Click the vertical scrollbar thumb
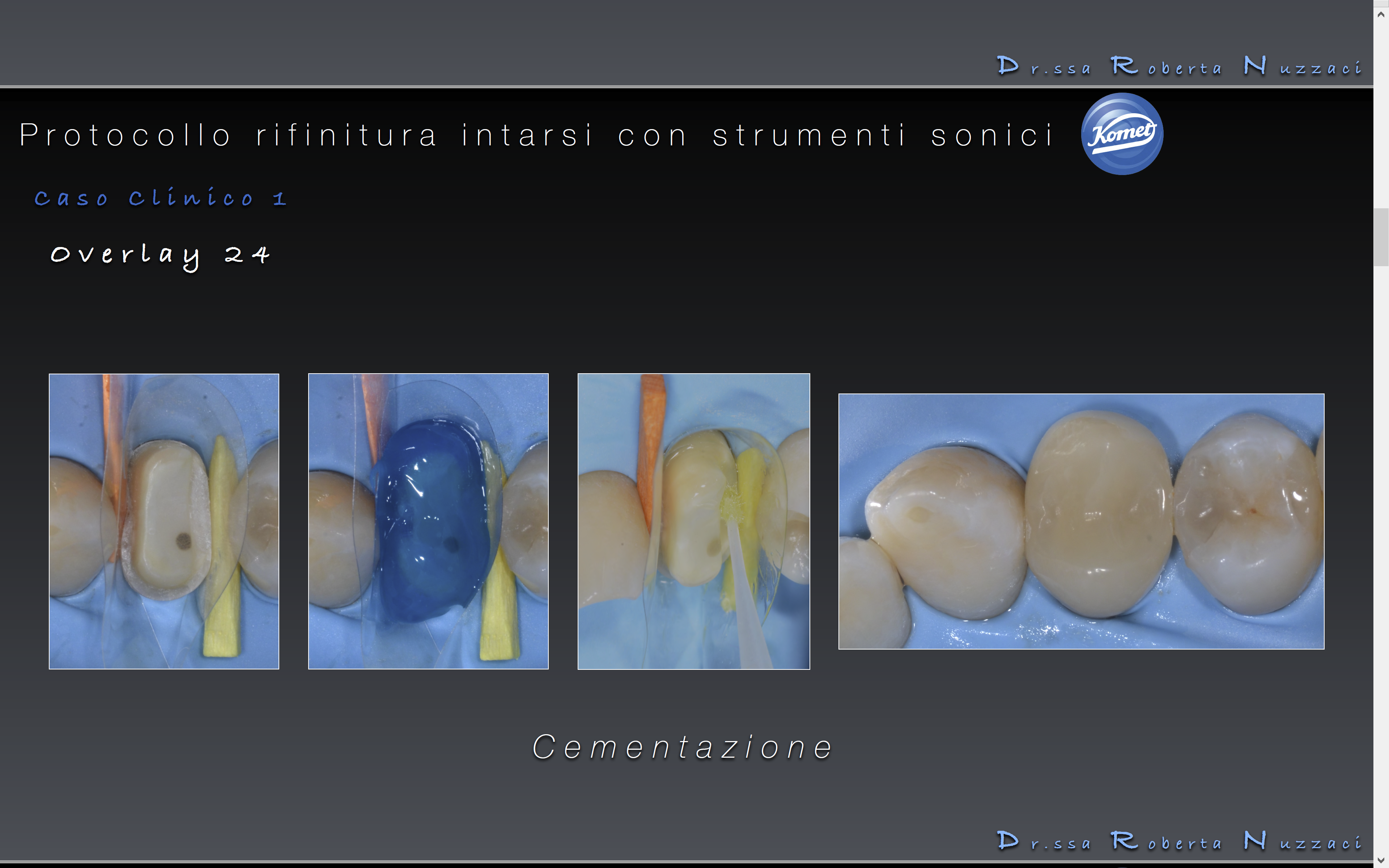 tap(1381, 237)
